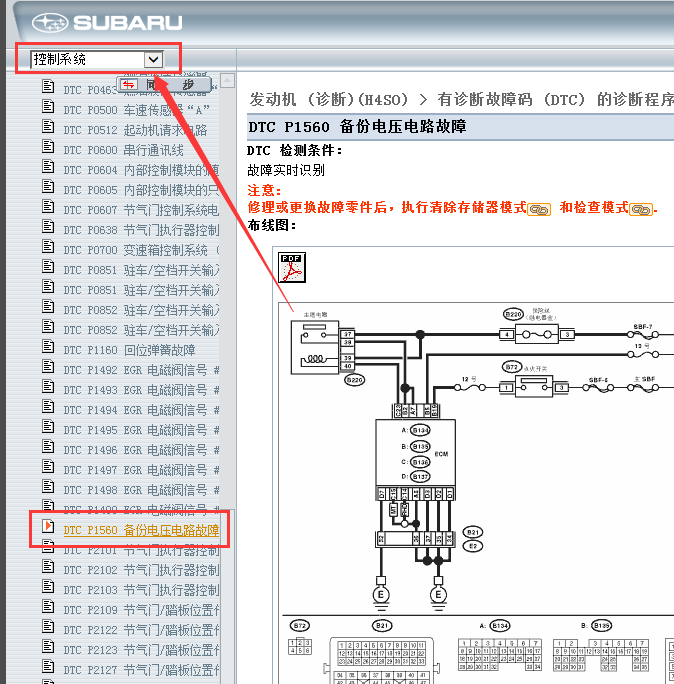
Task: Click the ECM wiring diagram image
Action: tap(476, 493)
